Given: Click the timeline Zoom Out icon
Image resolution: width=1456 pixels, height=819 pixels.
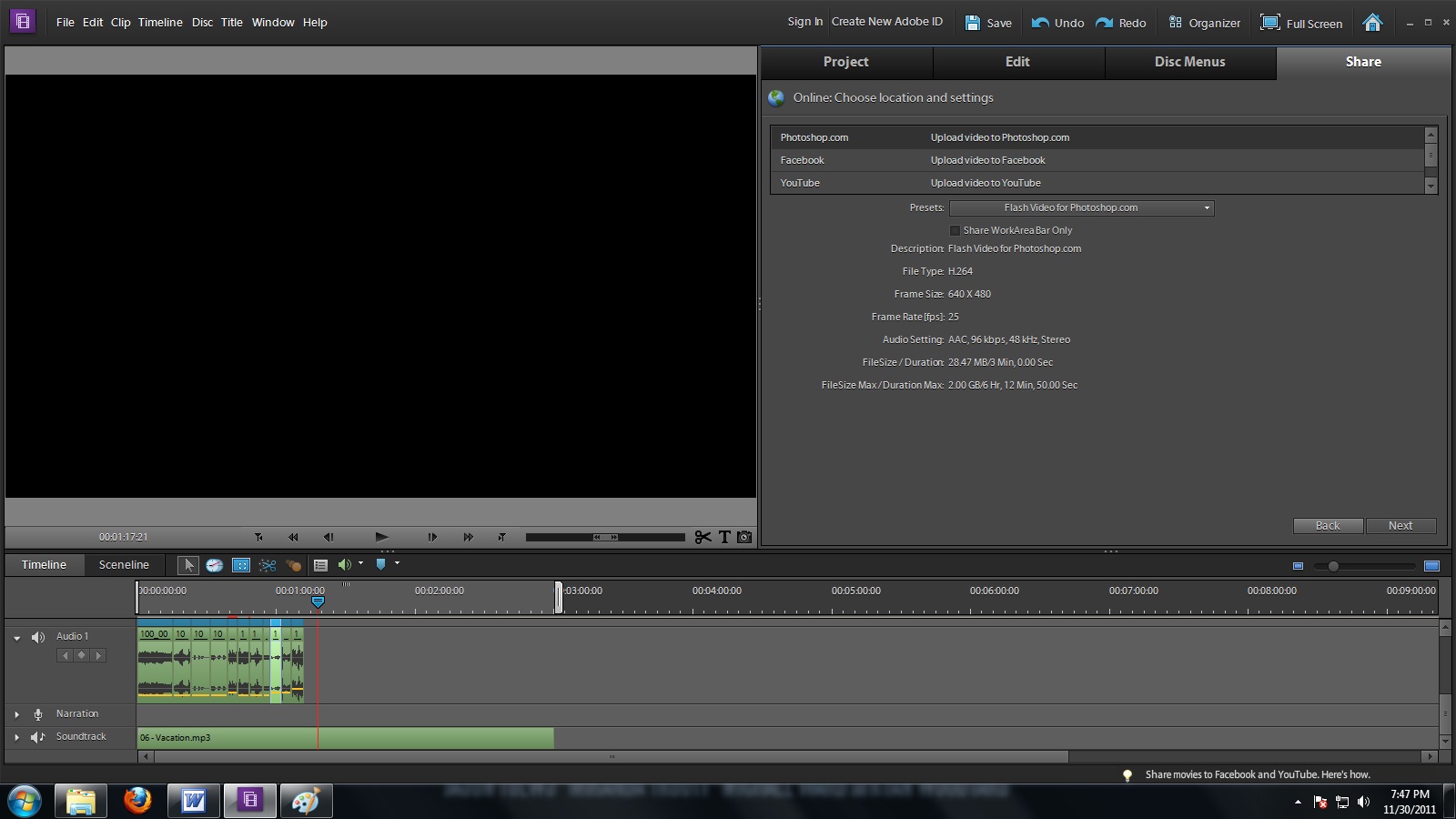Looking at the screenshot, I should [1298, 566].
